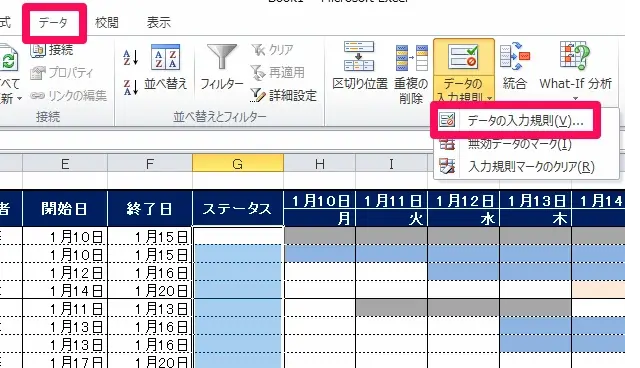Select column I header

tap(391, 164)
